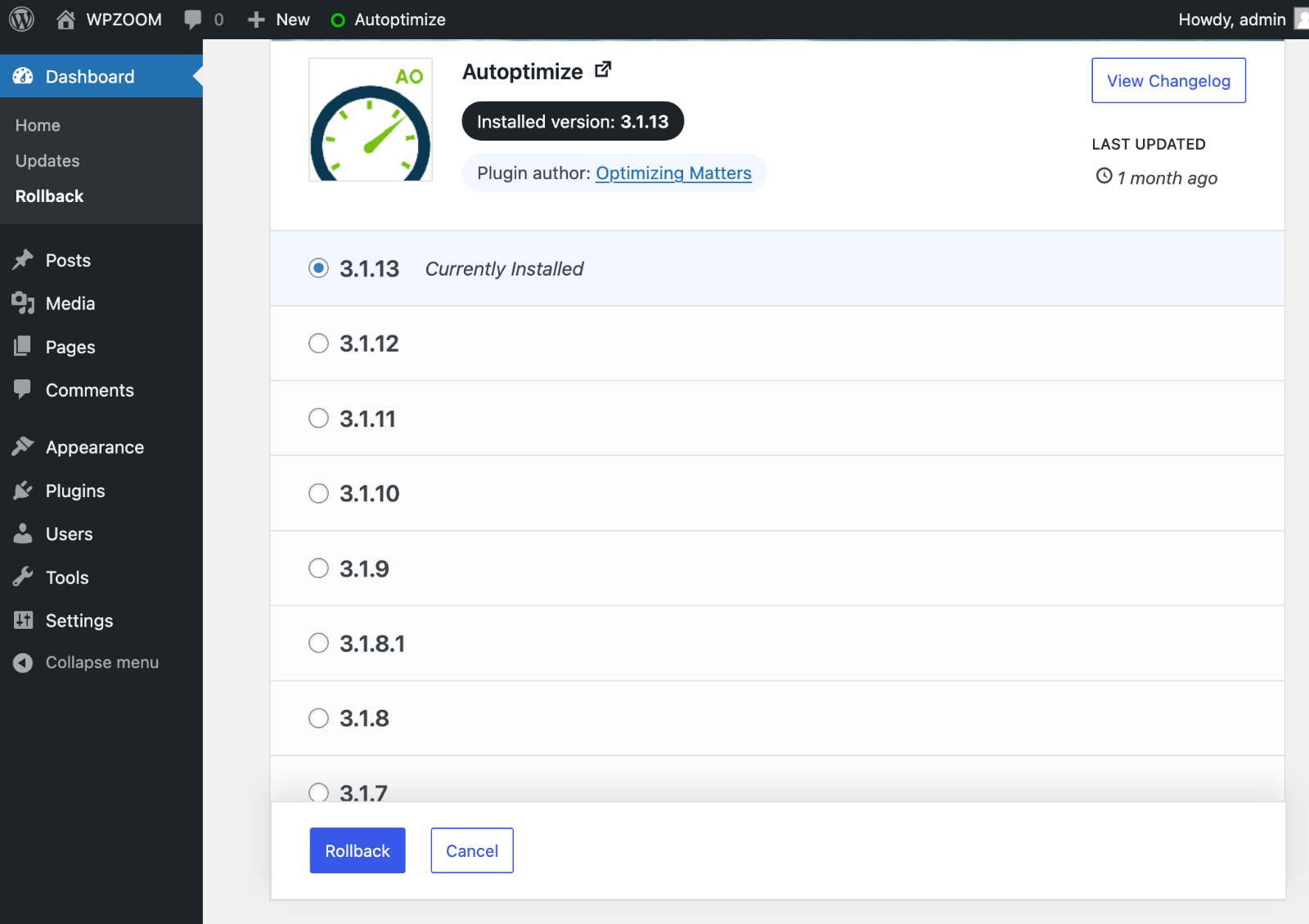The height and width of the screenshot is (924, 1309).
Task: Click the Autoptimize admin bar label
Action: pyautogui.click(x=400, y=20)
